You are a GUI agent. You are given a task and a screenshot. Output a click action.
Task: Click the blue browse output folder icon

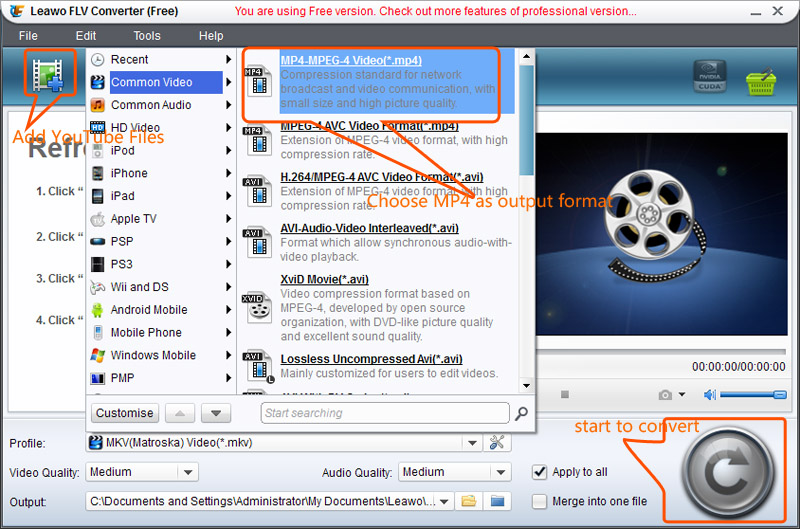pos(497,501)
